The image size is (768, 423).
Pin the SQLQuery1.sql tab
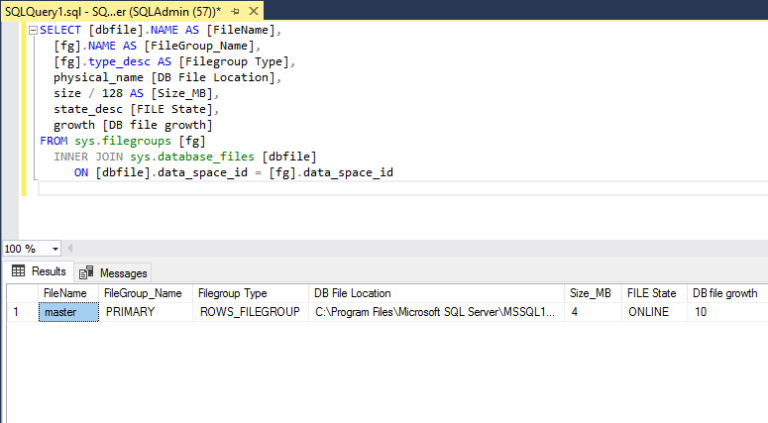[236, 11]
